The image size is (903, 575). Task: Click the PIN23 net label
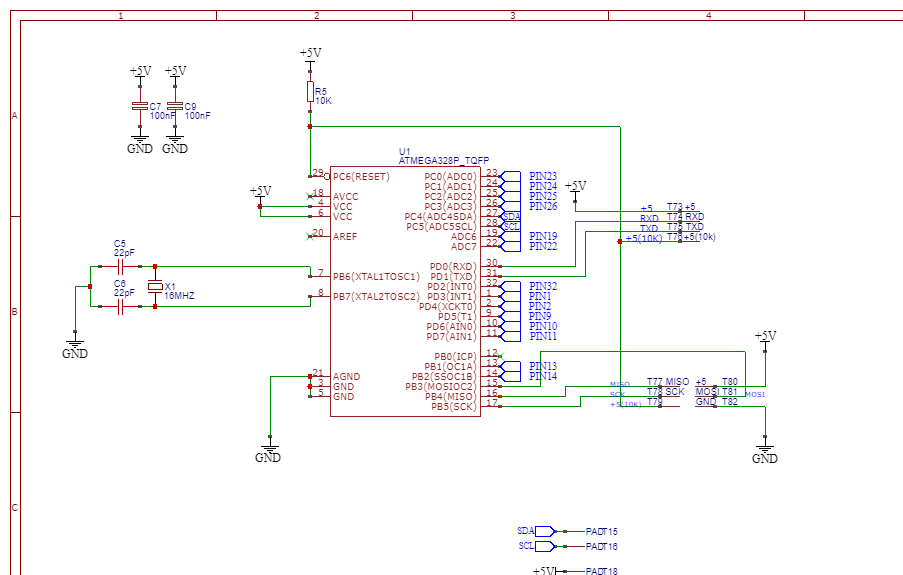pyautogui.click(x=543, y=176)
